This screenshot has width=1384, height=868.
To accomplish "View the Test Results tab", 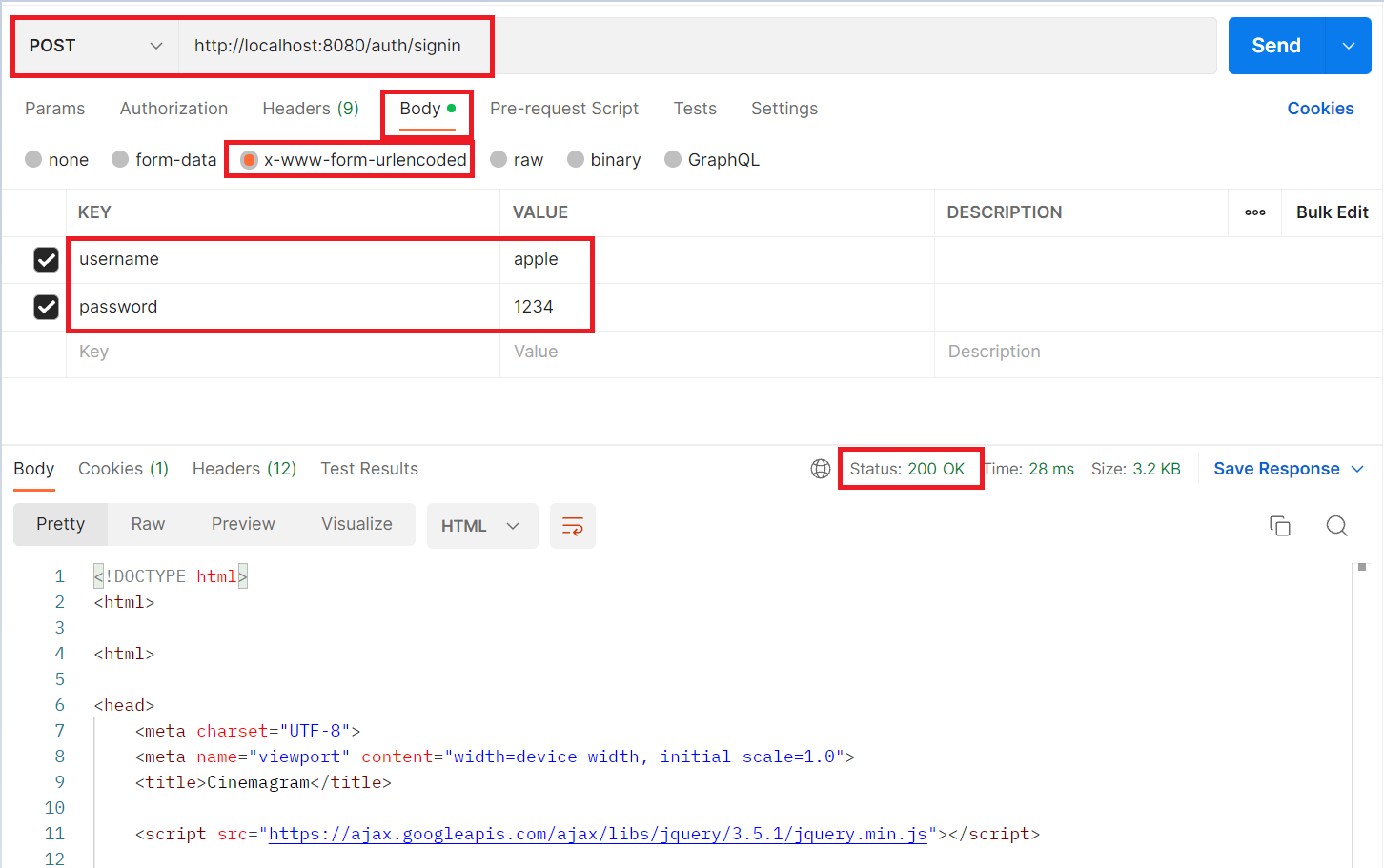I will (x=369, y=469).
